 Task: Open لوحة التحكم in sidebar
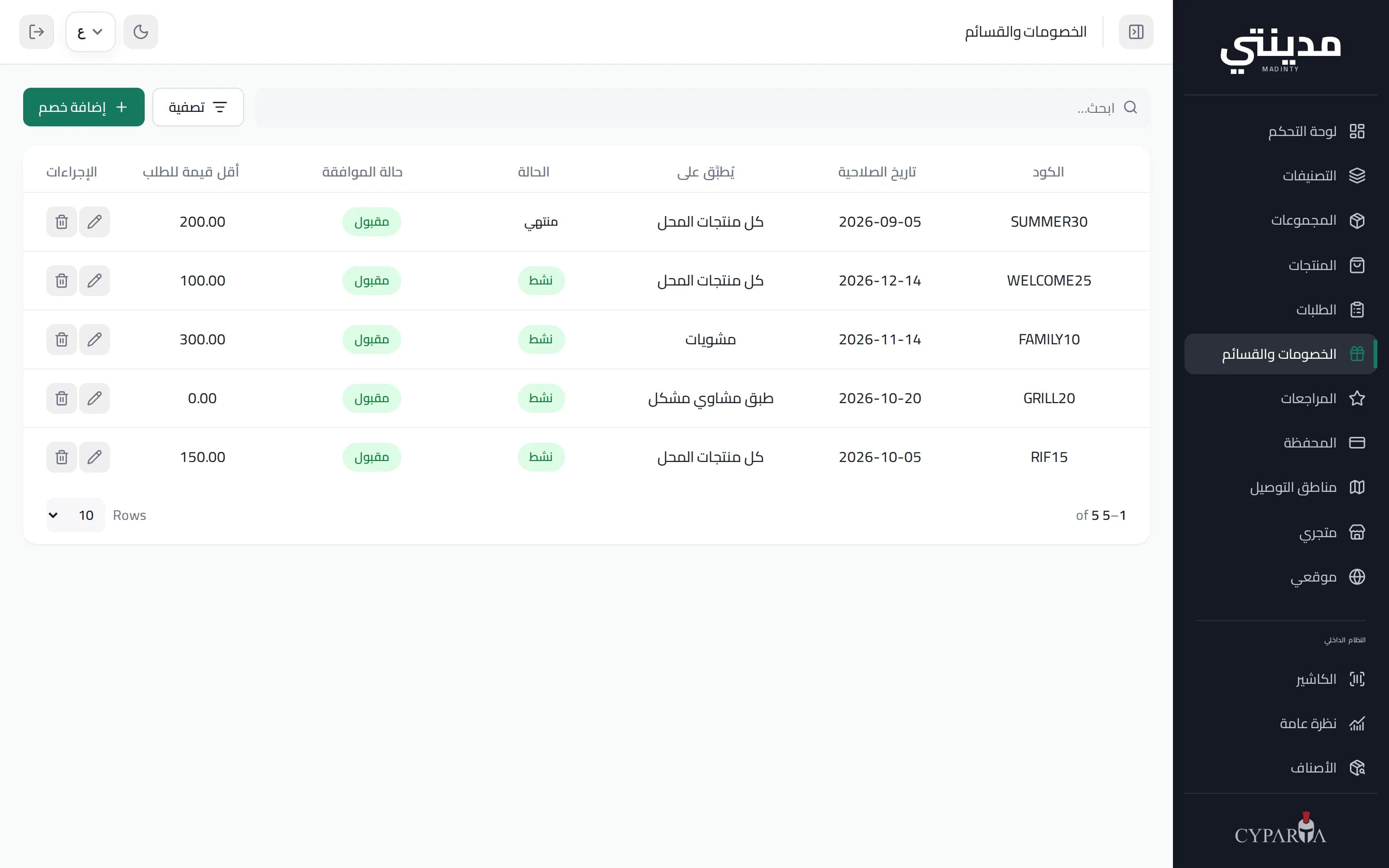1281,132
